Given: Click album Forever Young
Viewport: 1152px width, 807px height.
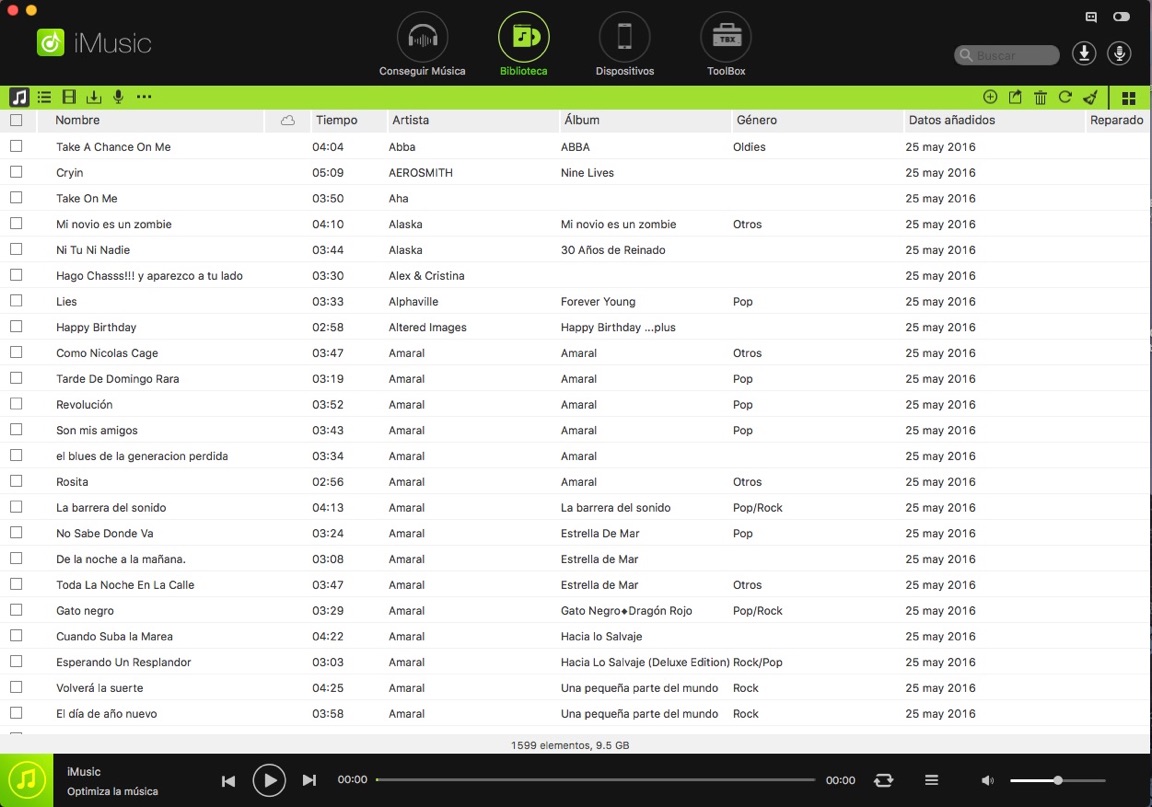Looking at the screenshot, I should (598, 301).
